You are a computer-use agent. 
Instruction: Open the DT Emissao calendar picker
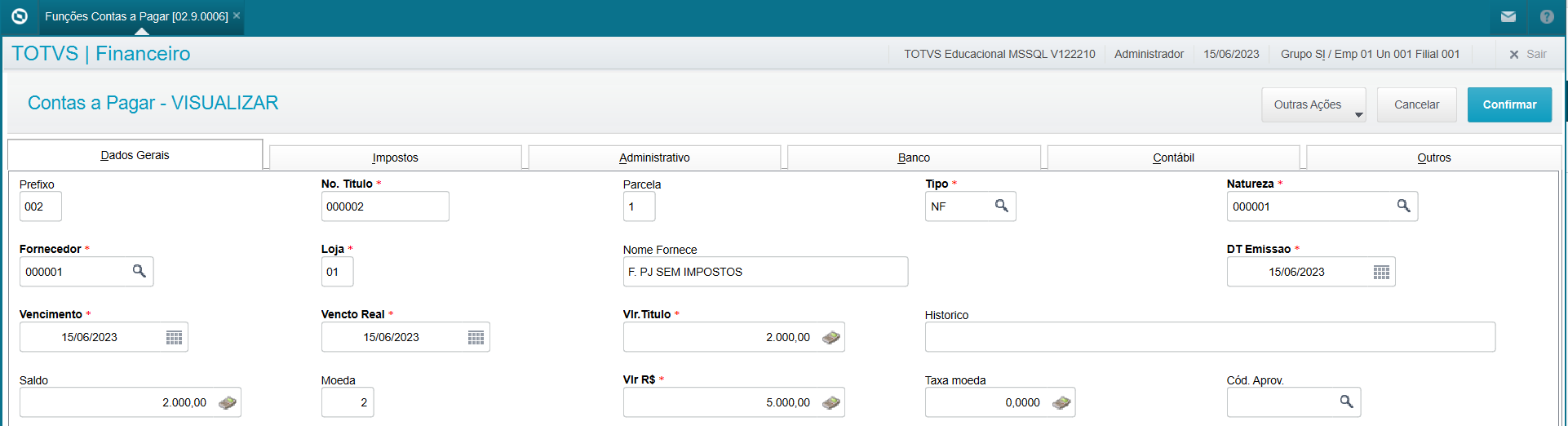coord(1381,273)
